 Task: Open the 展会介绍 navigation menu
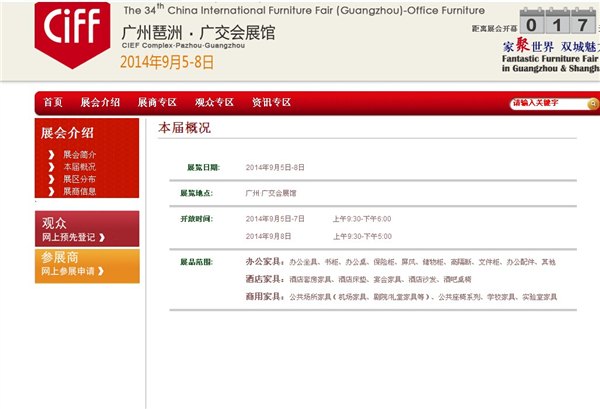pyautogui.click(x=100, y=103)
